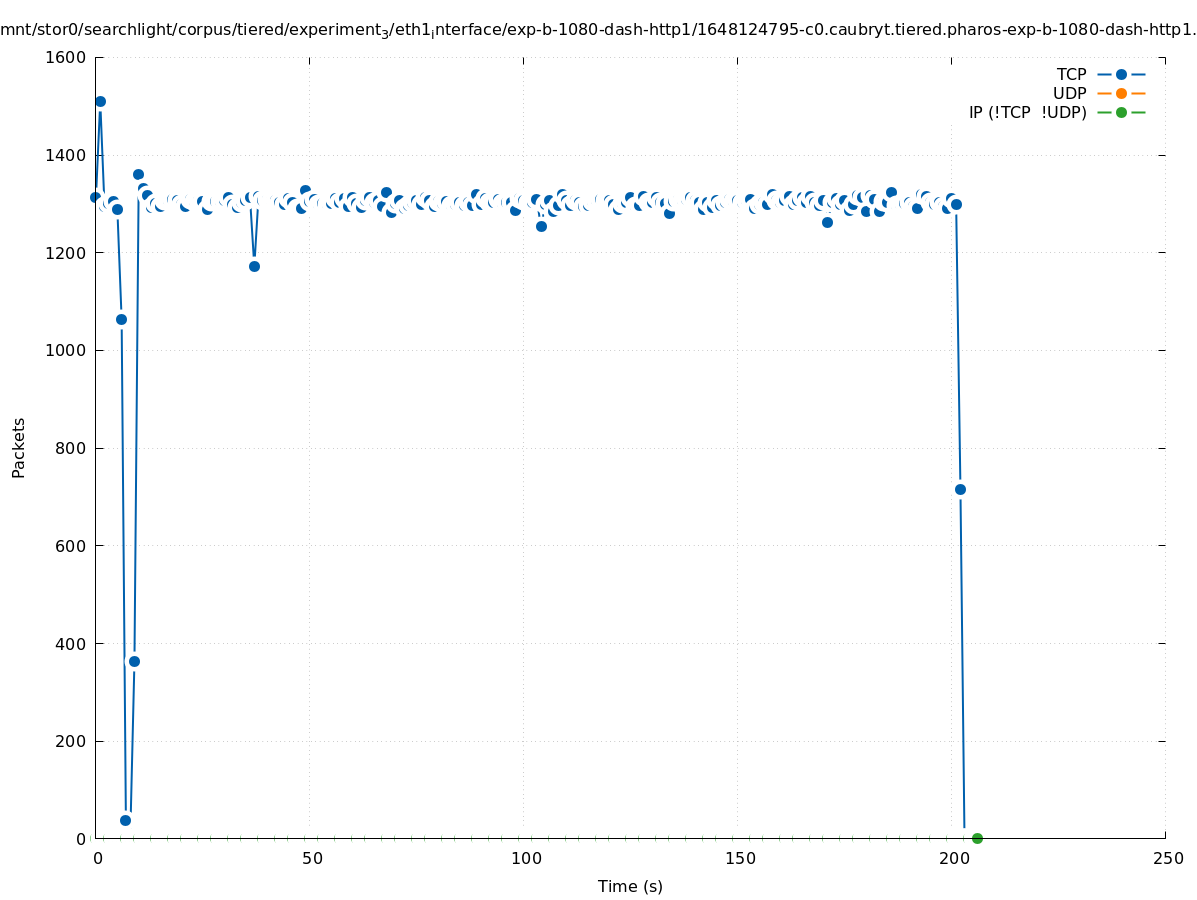1197x900 pixels.
Task: Select the TCP legend label
Action: point(1071,74)
